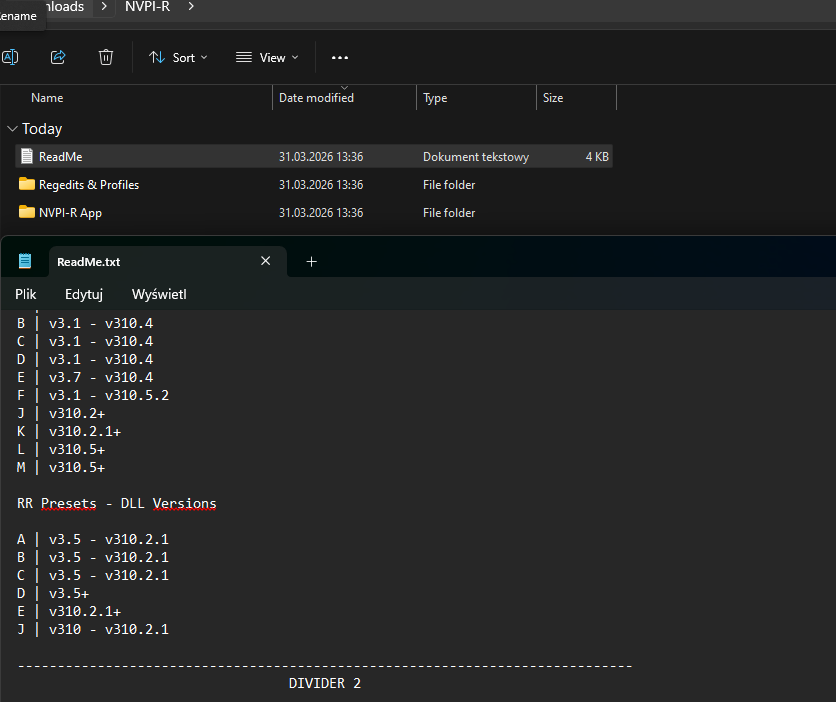Click the Share icon in toolbar
836x702 pixels.
[x=58, y=57]
